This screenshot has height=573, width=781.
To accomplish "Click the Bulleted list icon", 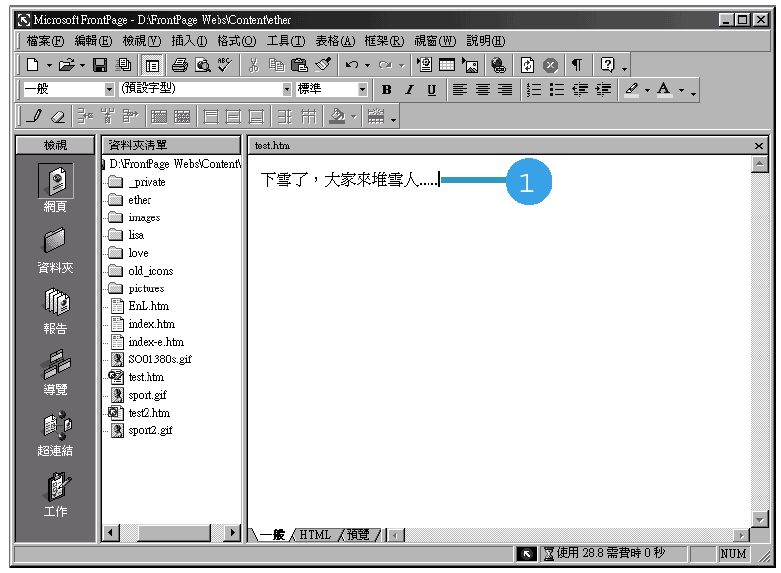I will (557, 90).
